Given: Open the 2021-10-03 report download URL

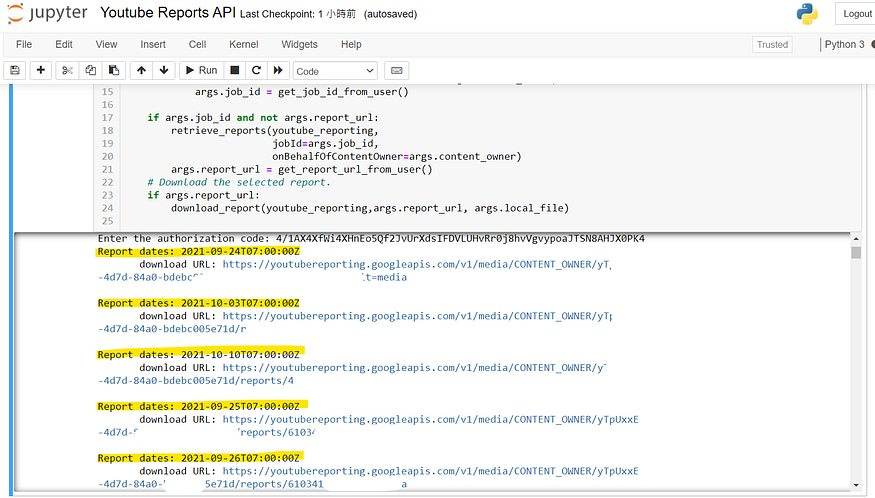Looking at the screenshot, I should tap(417, 316).
